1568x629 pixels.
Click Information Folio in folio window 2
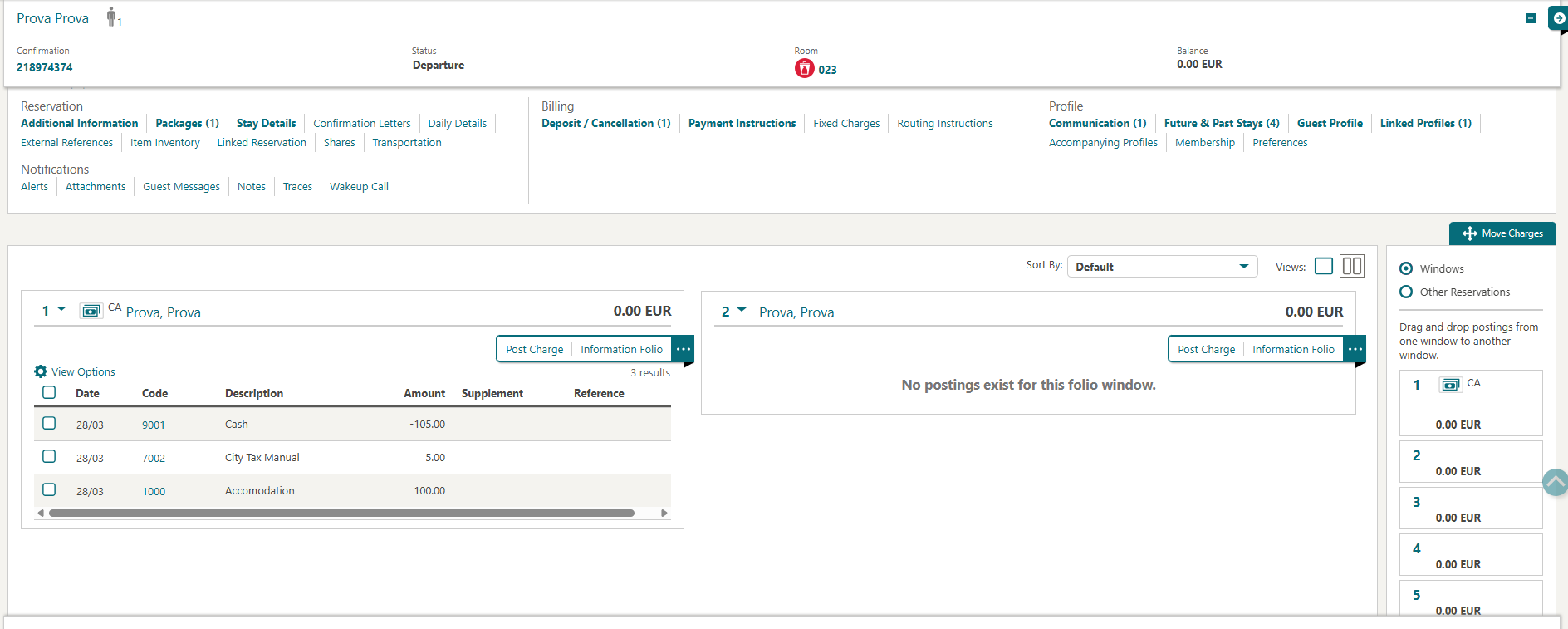1293,350
